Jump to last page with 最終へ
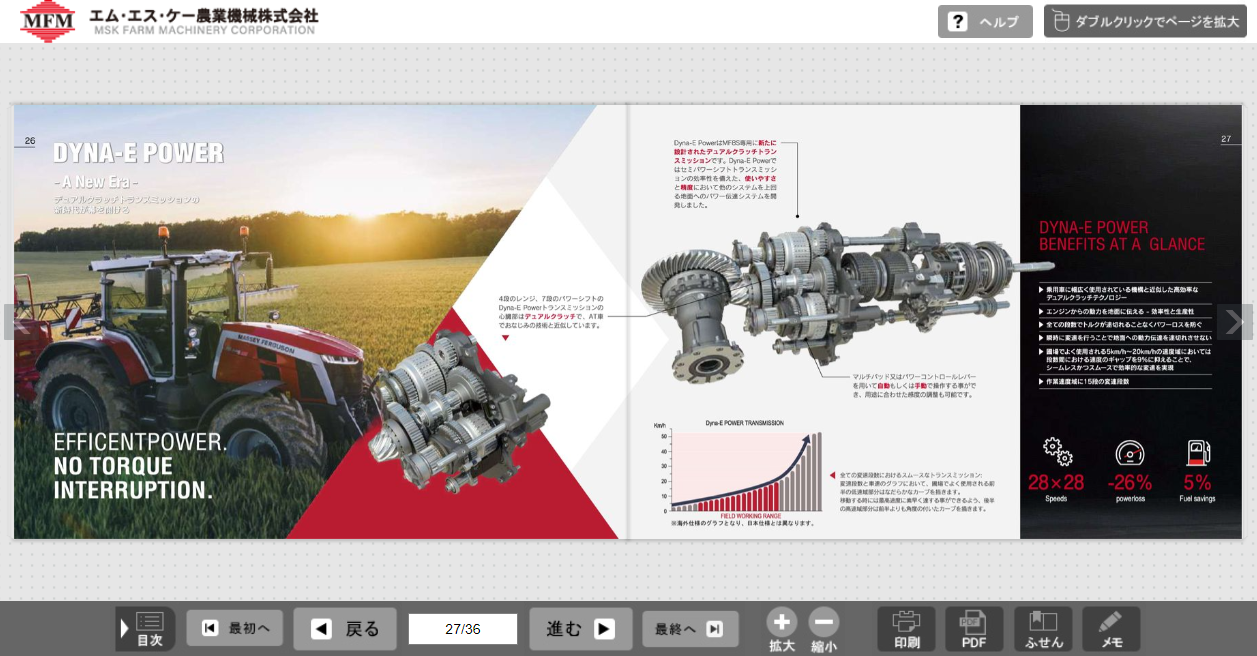 (x=690, y=629)
